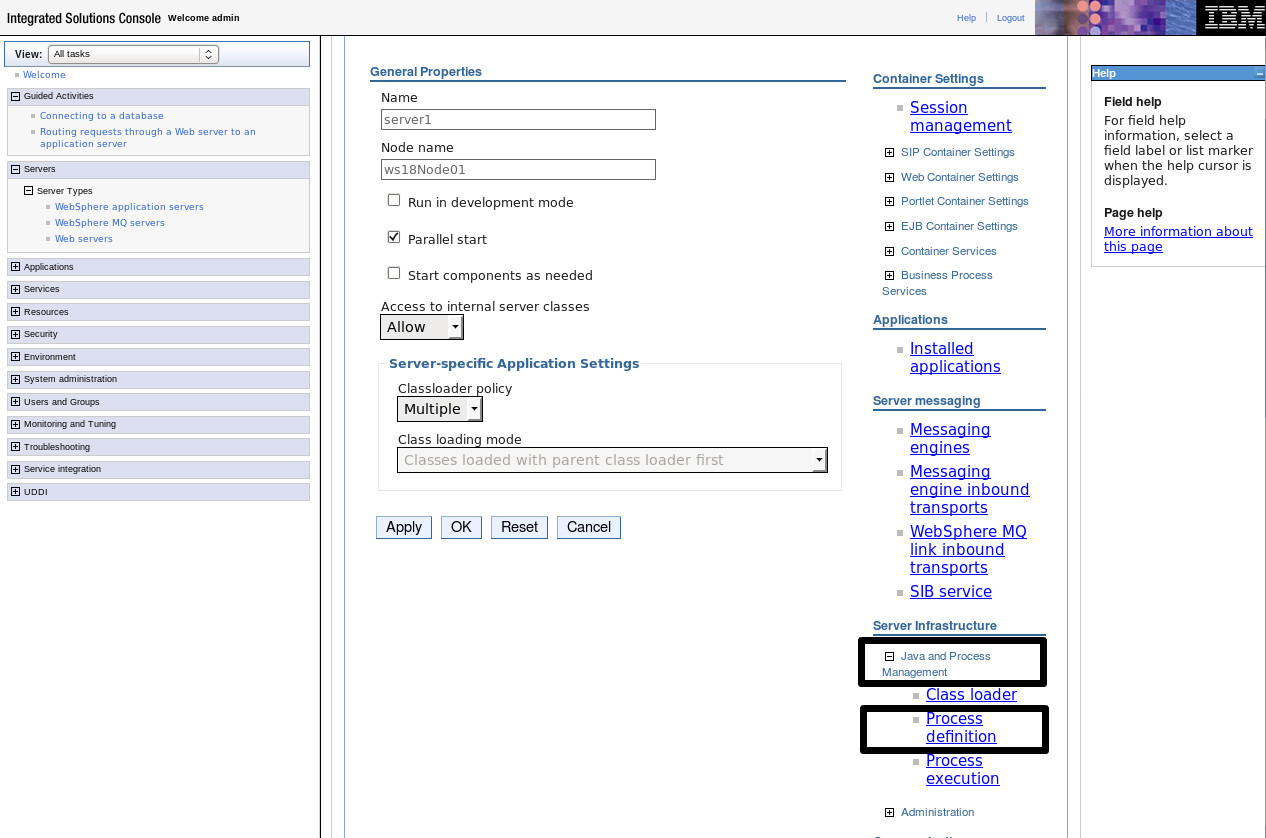Open WebSphere application servers
Image resolution: width=1266 pixels, height=838 pixels.
(x=129, y=207)
